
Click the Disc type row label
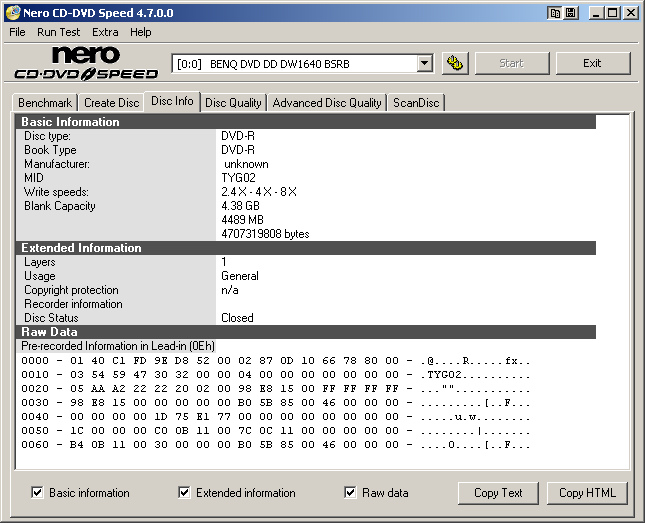coord(47,136)
